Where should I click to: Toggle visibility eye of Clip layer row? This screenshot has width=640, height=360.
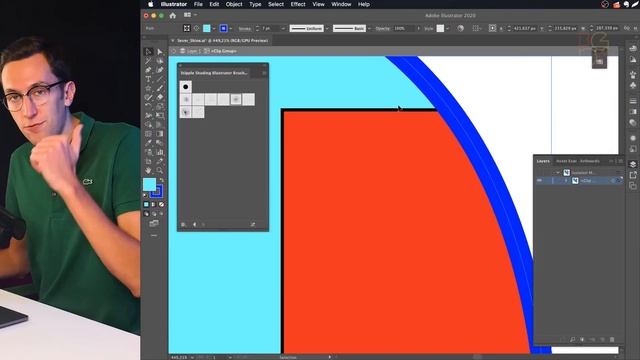pos(540,180)
